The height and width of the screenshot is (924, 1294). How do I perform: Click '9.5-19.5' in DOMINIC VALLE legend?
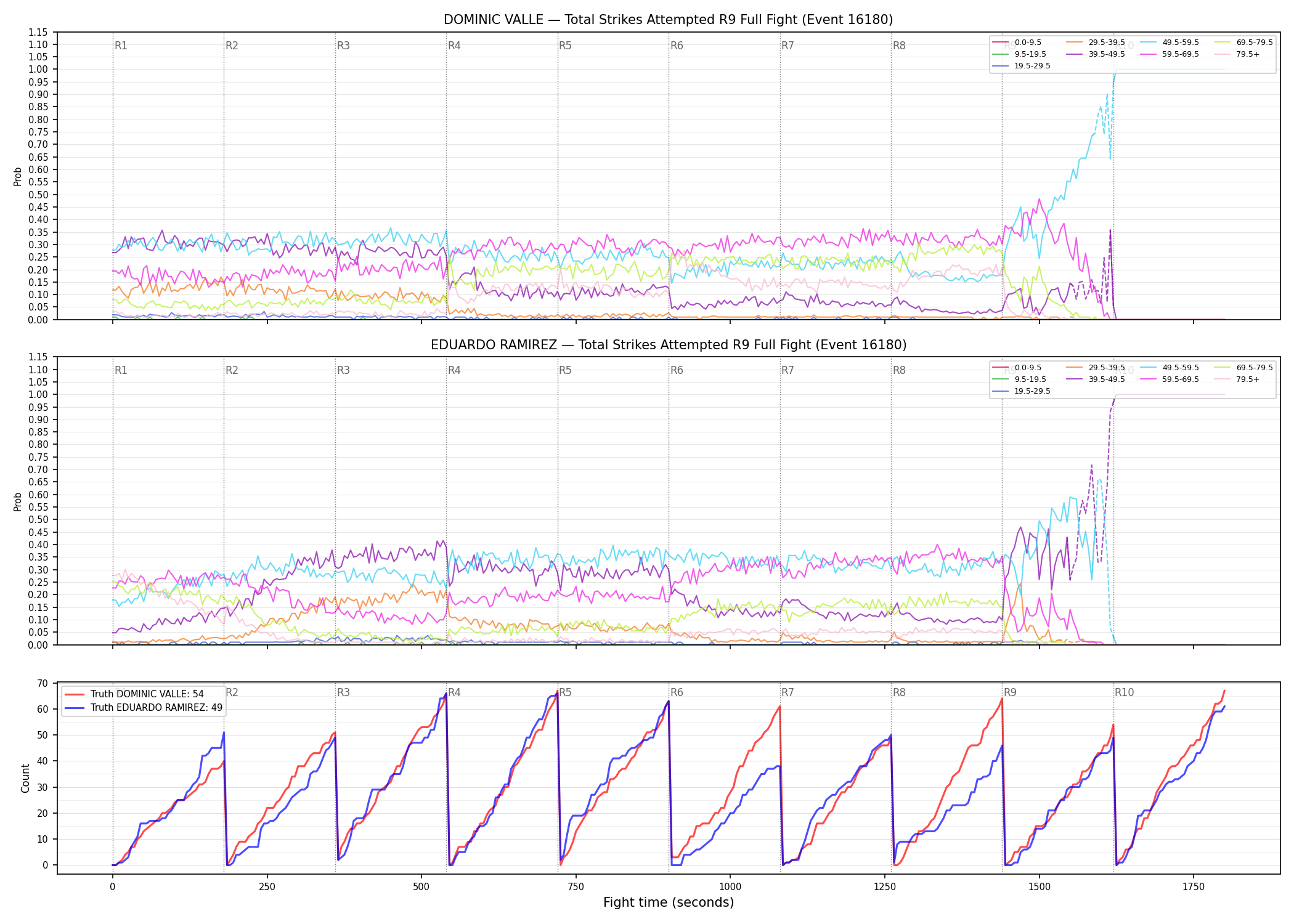pyautogui.click(x=1030, y=54)
